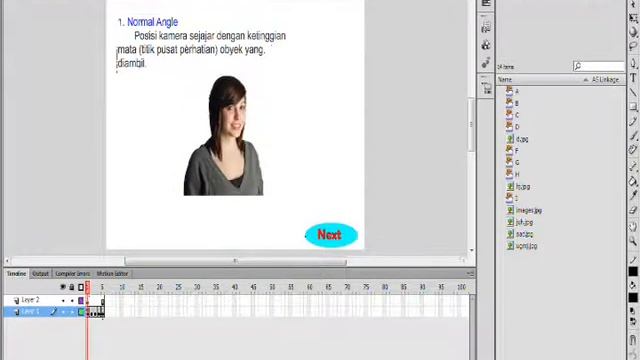Click the AS Linkage column header

[x=605, y=80]
